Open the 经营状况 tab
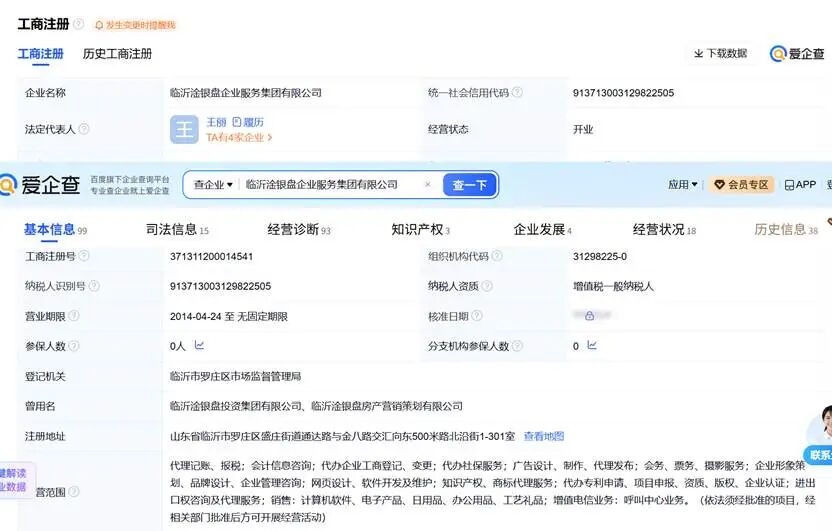The width and height of the screenshot is (832, 531). (x=664, y=230)
